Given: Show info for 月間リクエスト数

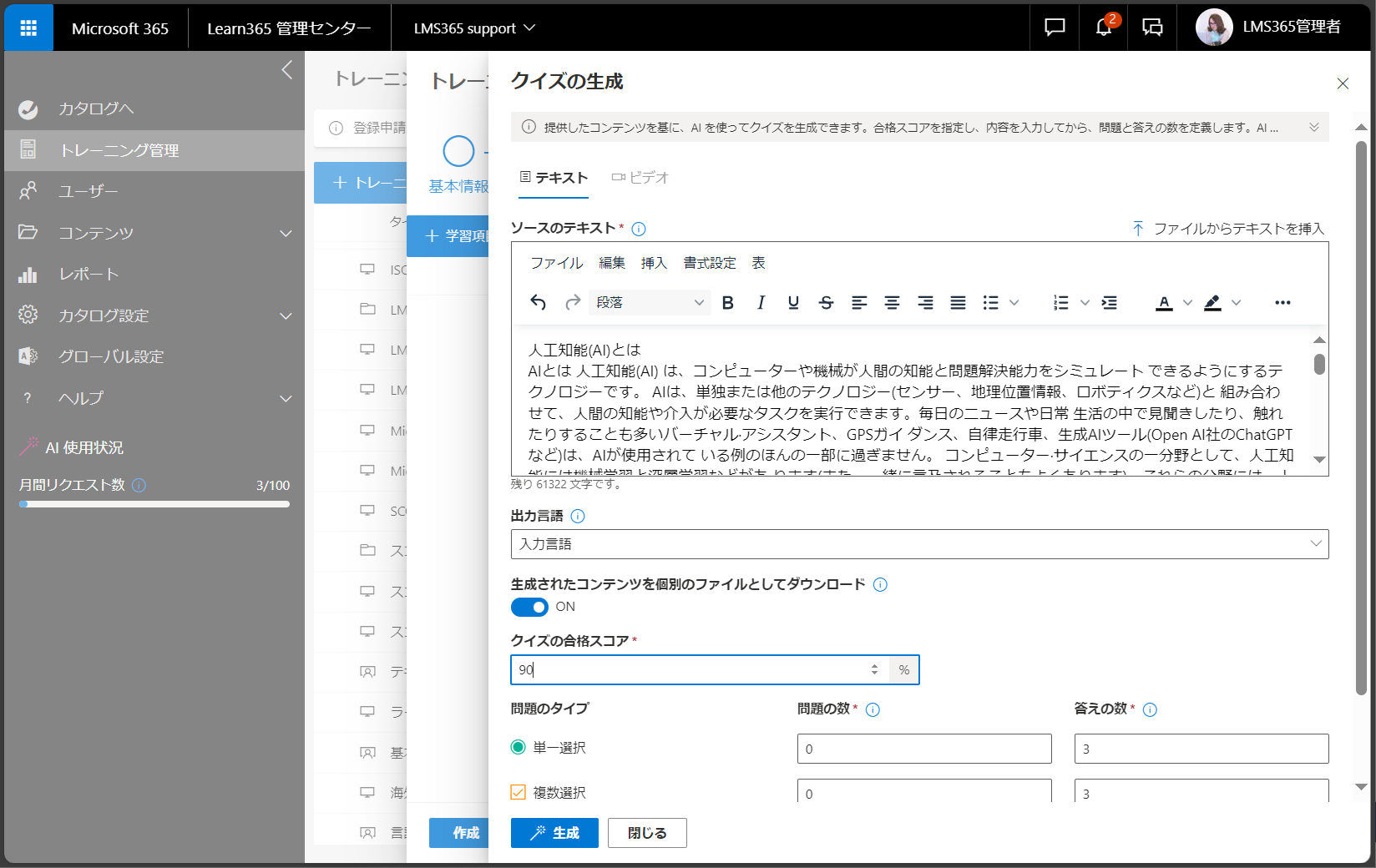Looking at the screenshot, I should point(139,485).
